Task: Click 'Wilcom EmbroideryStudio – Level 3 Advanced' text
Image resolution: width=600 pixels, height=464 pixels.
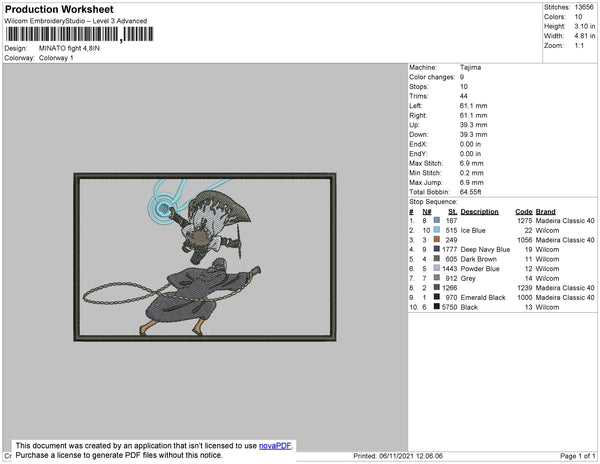Action: 76,21
